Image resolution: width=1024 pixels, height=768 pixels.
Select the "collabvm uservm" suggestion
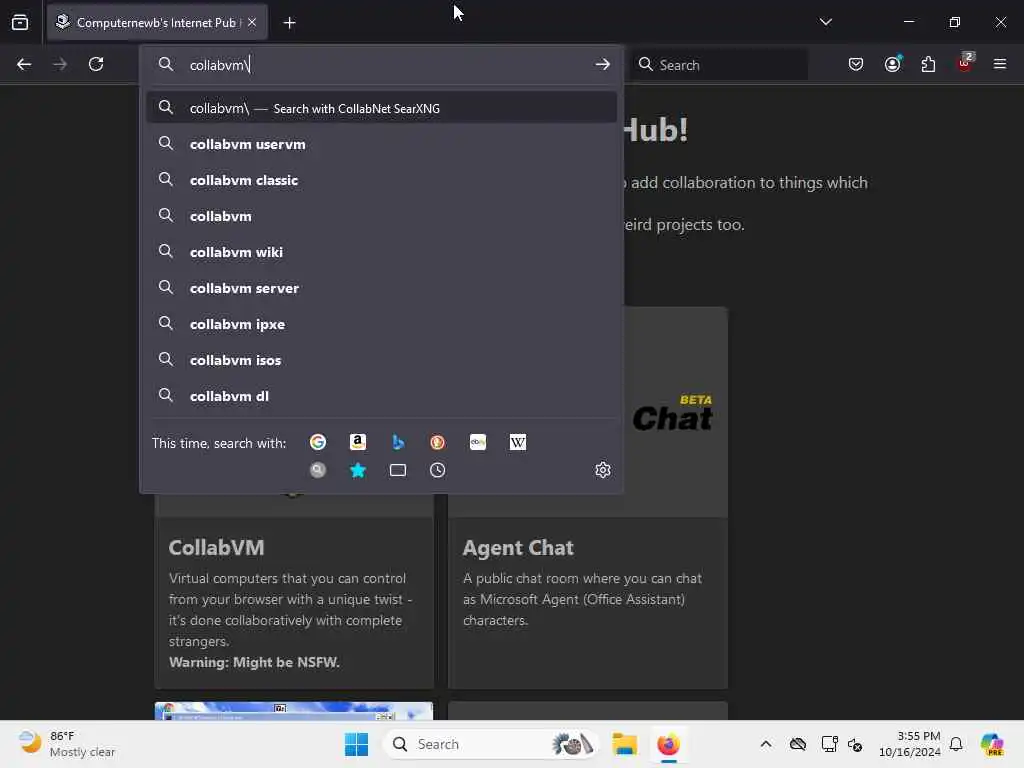pos(381,144)
